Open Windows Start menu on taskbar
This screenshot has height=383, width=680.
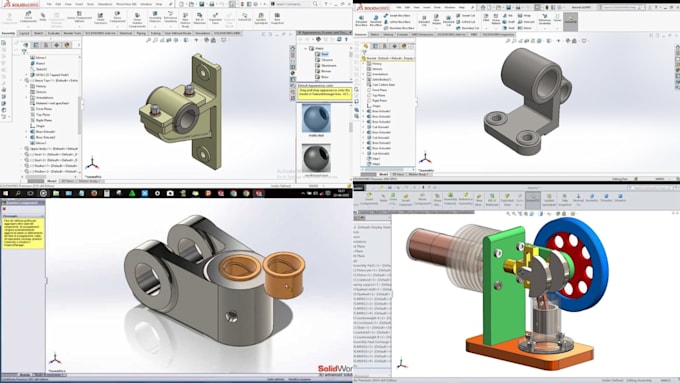6,193
